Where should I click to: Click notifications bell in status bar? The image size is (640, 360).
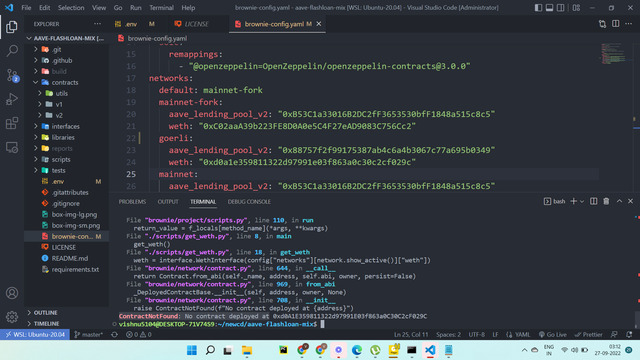pos(629,335)
